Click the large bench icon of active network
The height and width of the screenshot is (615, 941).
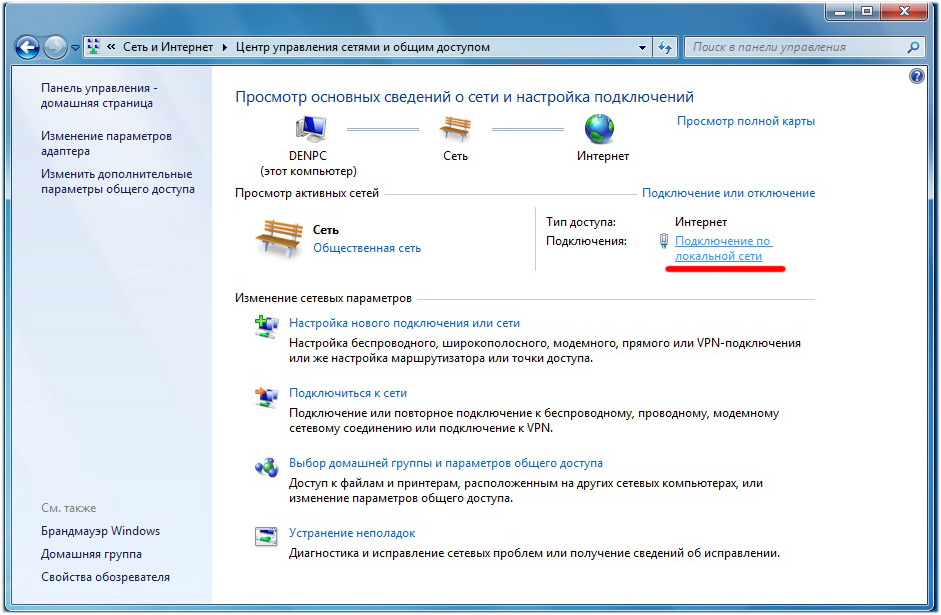point(278,238)
